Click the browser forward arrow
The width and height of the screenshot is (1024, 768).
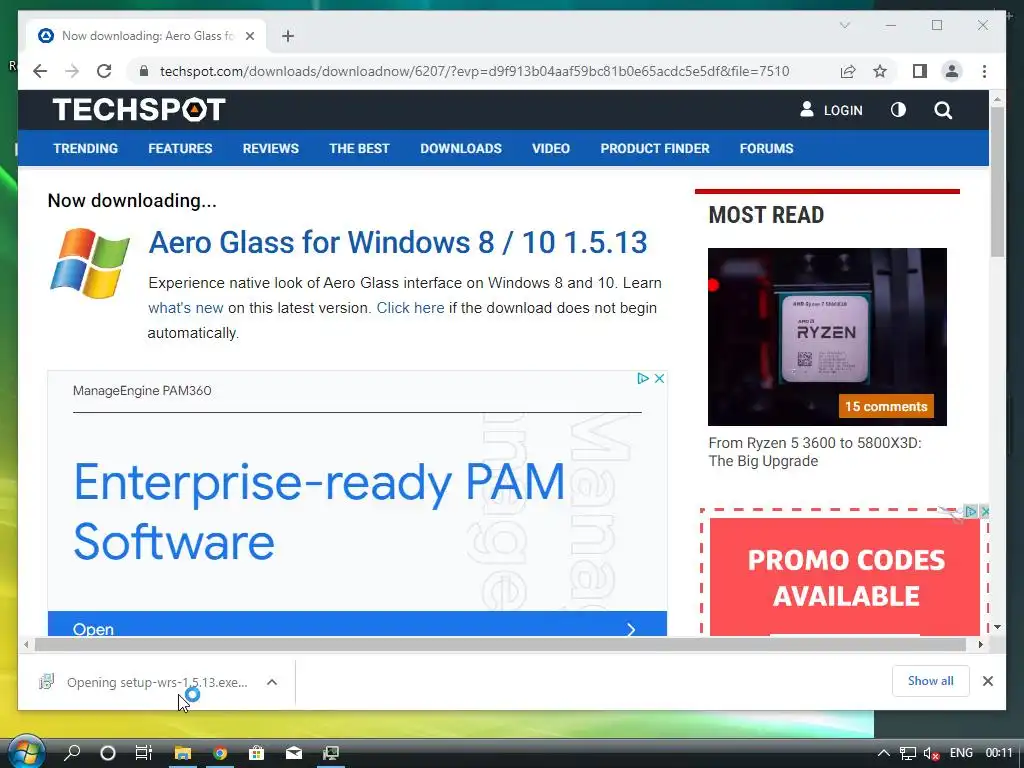click(x=72, y=71)
